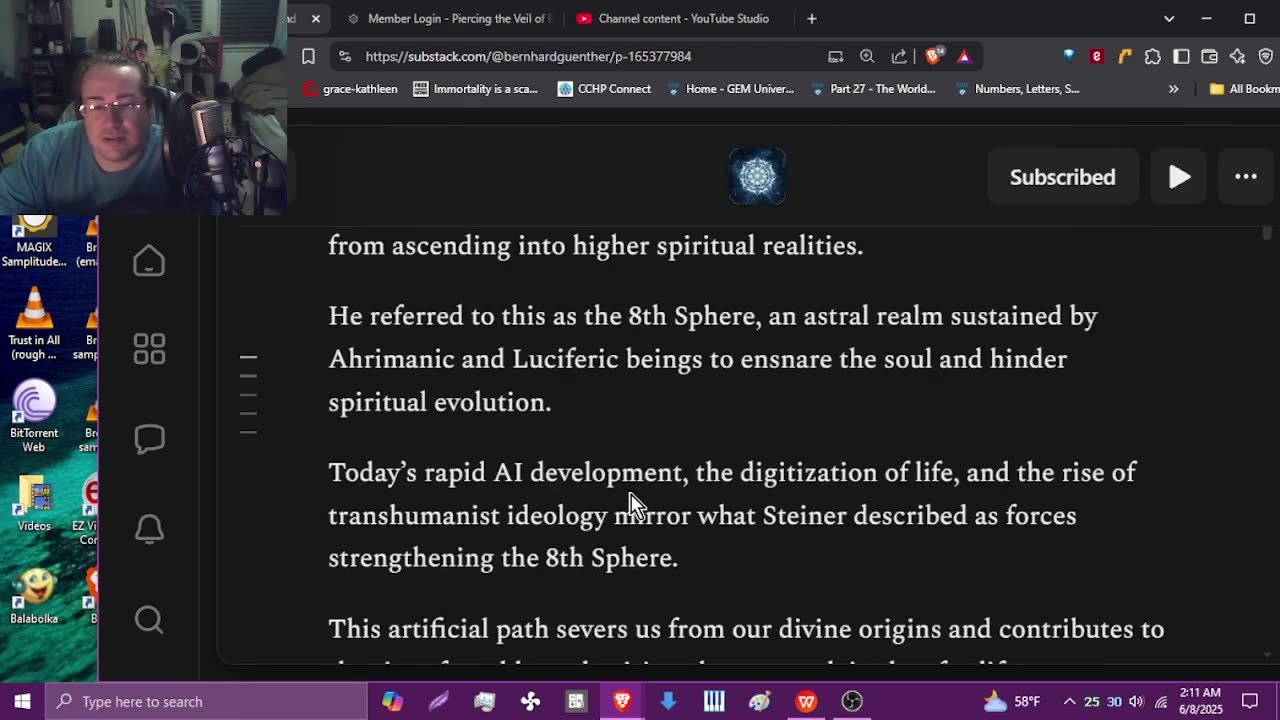Open the Substack chat bubble sidebar icon
Viewport: 1280px width, 720px height.
(x=149, y=439)
